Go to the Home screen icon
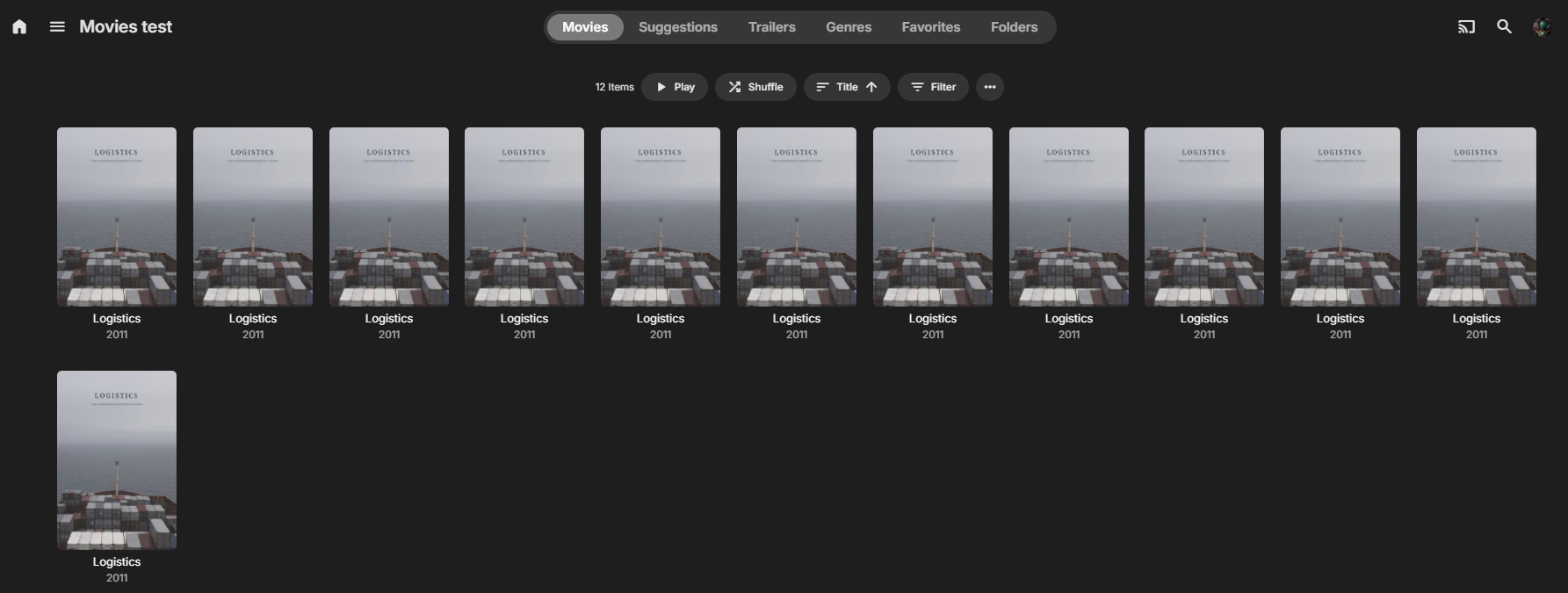 point(19,27)
